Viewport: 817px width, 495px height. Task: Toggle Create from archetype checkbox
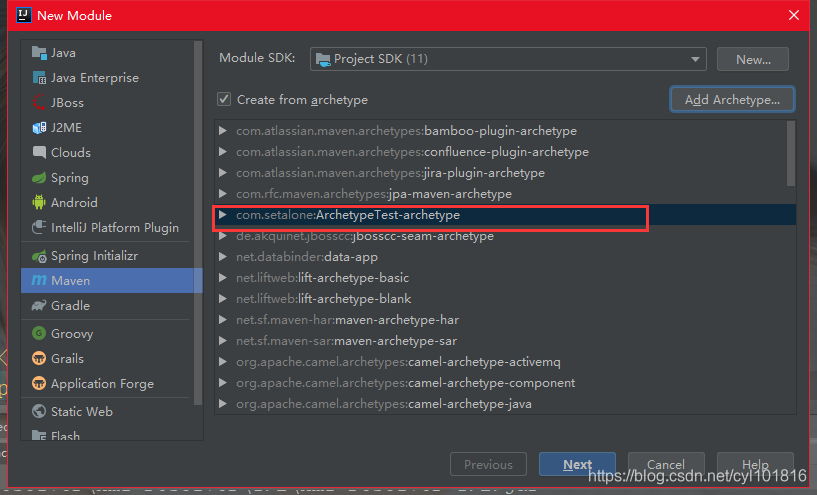pos(224,99)
